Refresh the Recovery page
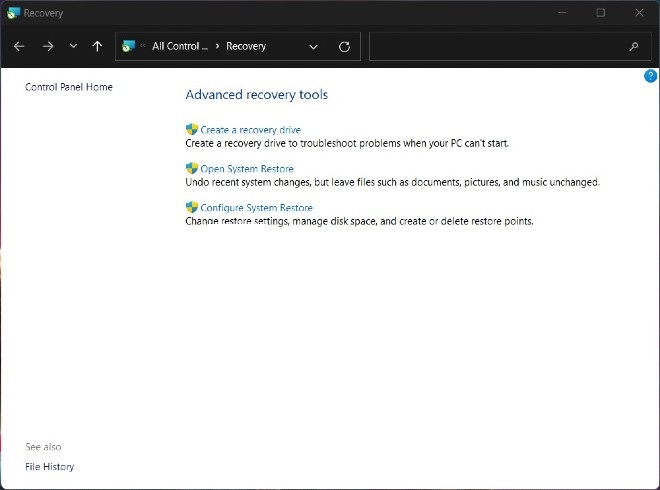The image size is (660, 490). [345, 46]
